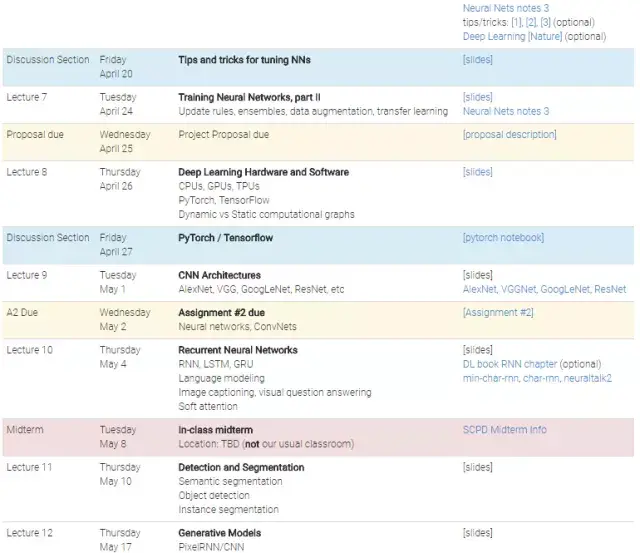Click the CNN Architectures lecture title
Screen dimensions: 640x553
pos(219,275)
